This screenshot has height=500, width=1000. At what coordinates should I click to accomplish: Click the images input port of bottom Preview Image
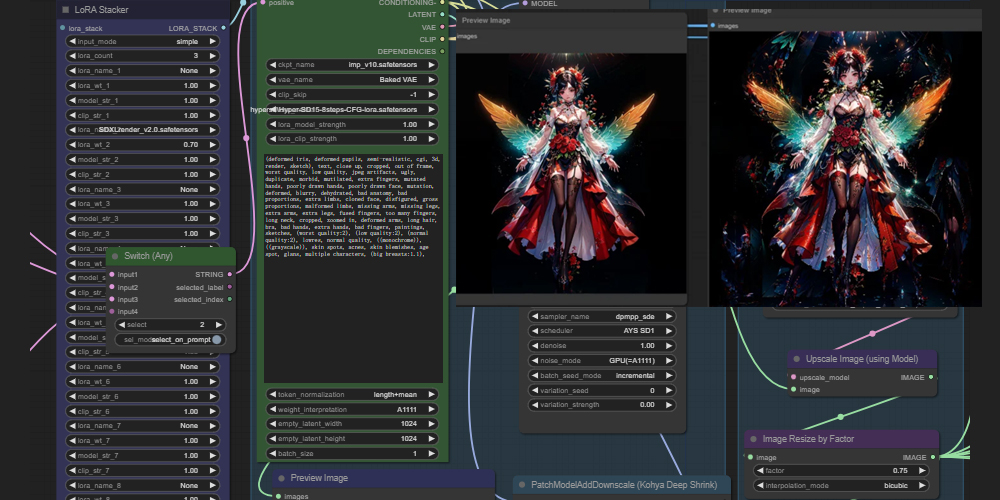click(x=278, y=496)
